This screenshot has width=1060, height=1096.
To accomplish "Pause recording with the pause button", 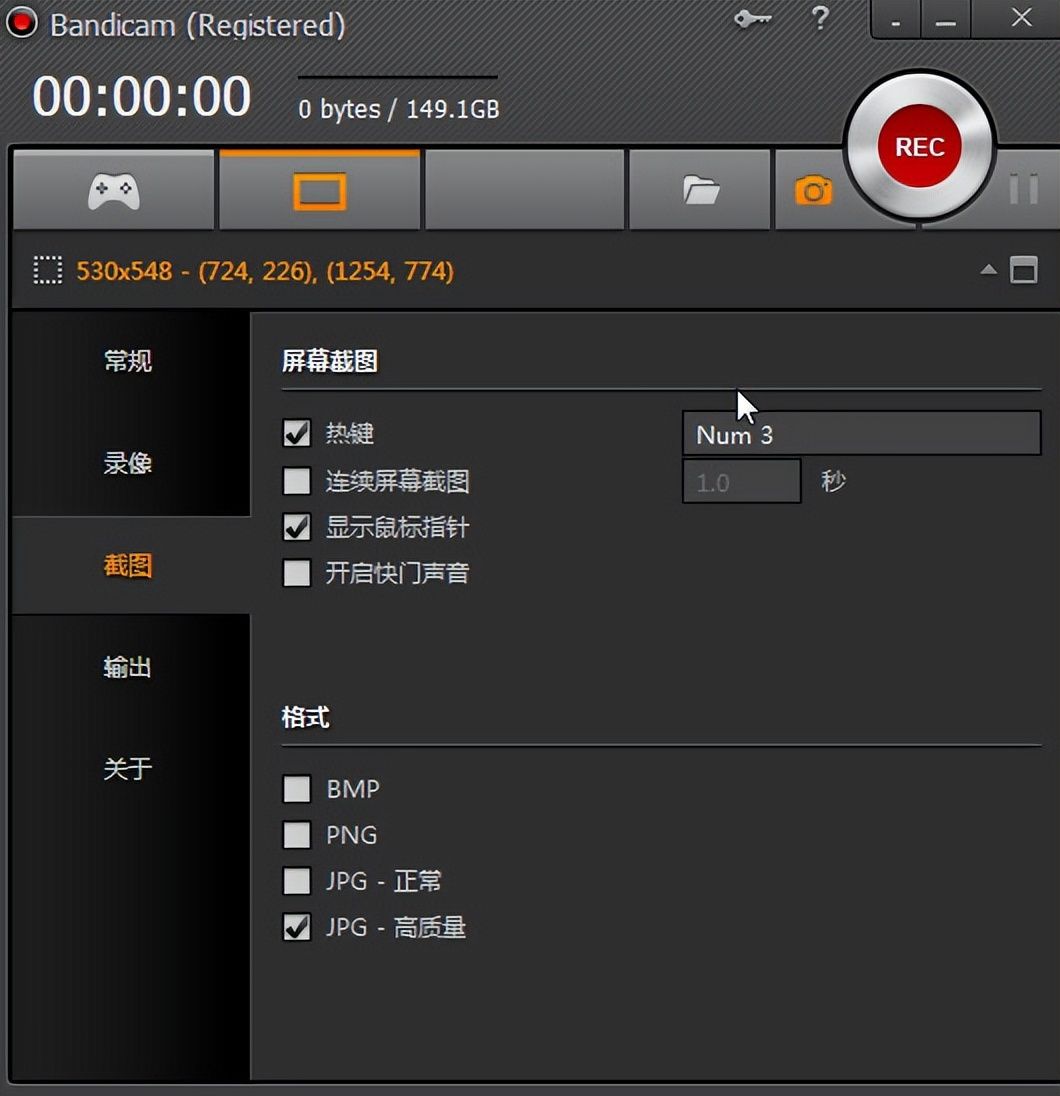I will point(1023,189).
